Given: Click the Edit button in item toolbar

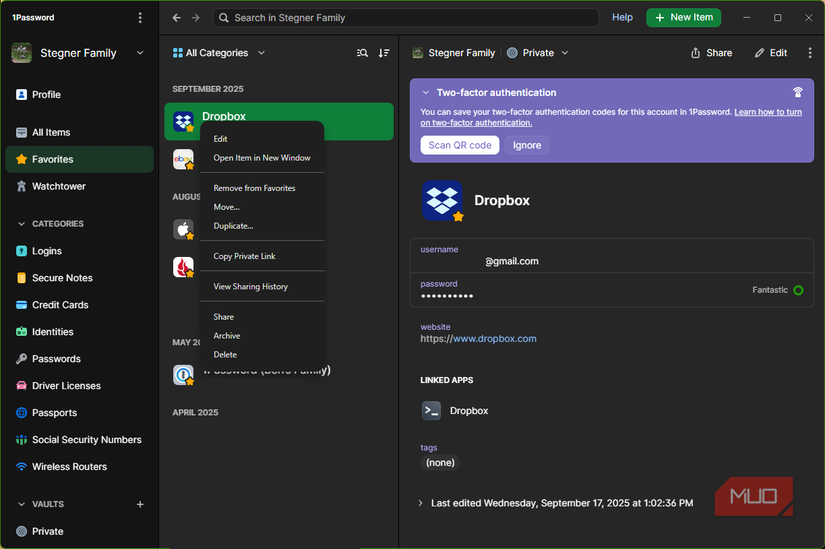Looking at the screenshot, I should point(771,53).
